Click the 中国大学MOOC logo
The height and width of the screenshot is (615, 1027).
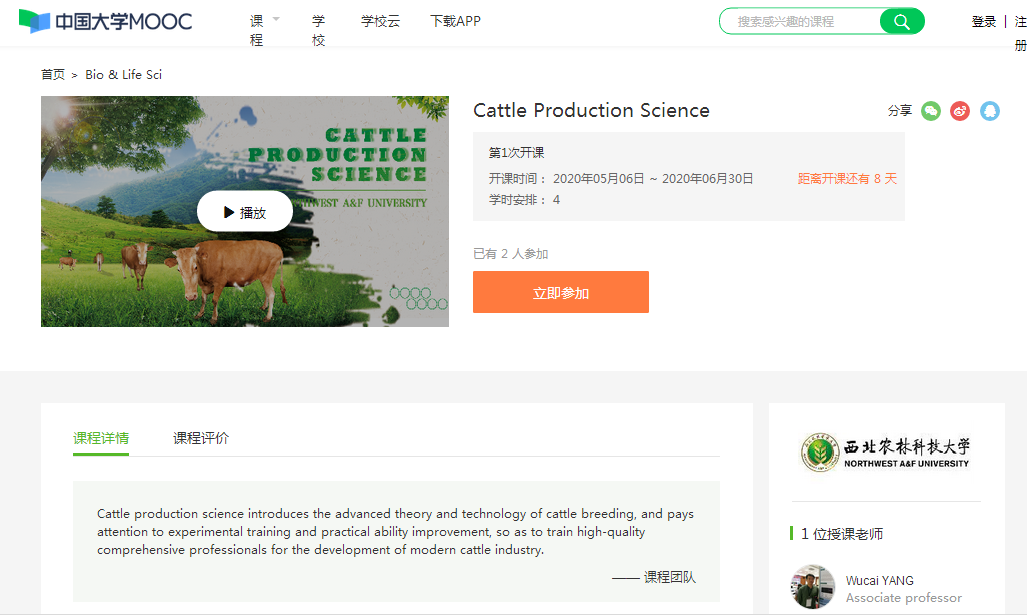(x=105, y=21)
